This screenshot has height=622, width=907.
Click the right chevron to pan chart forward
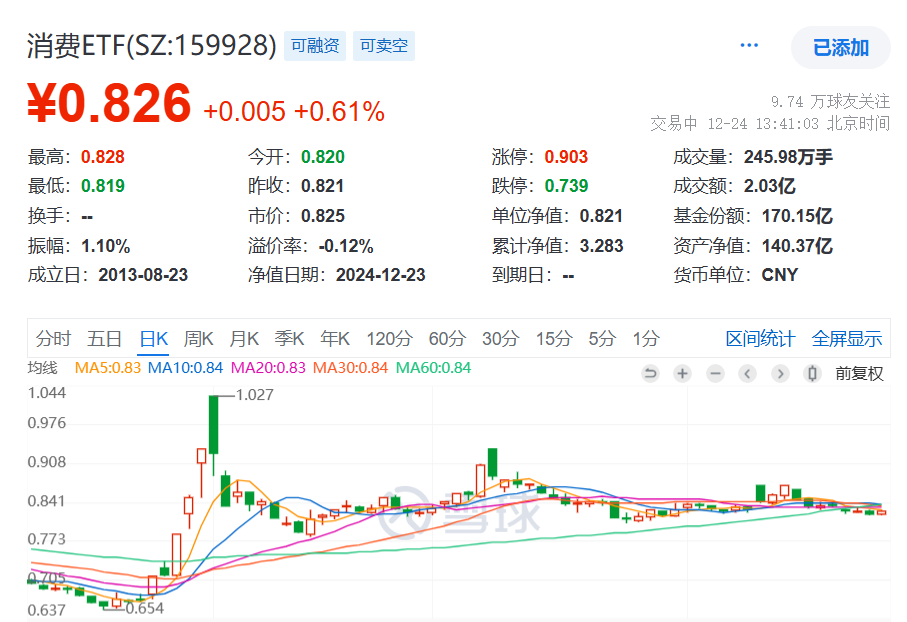coord(780,373)
